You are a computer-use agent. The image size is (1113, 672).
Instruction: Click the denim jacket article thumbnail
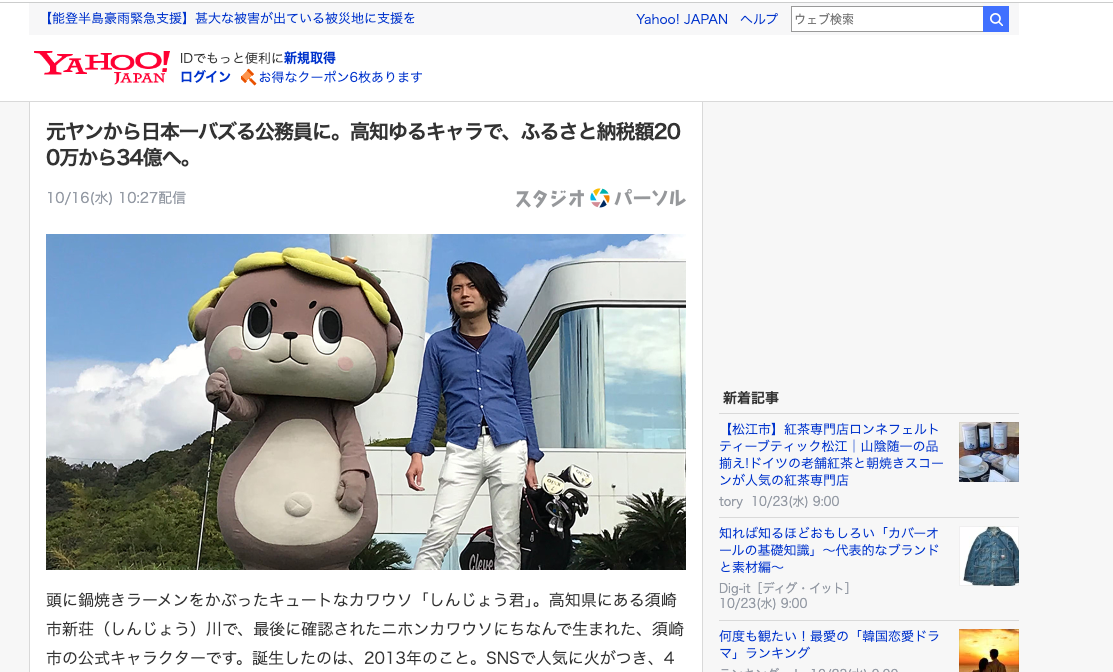click(989, 556)
